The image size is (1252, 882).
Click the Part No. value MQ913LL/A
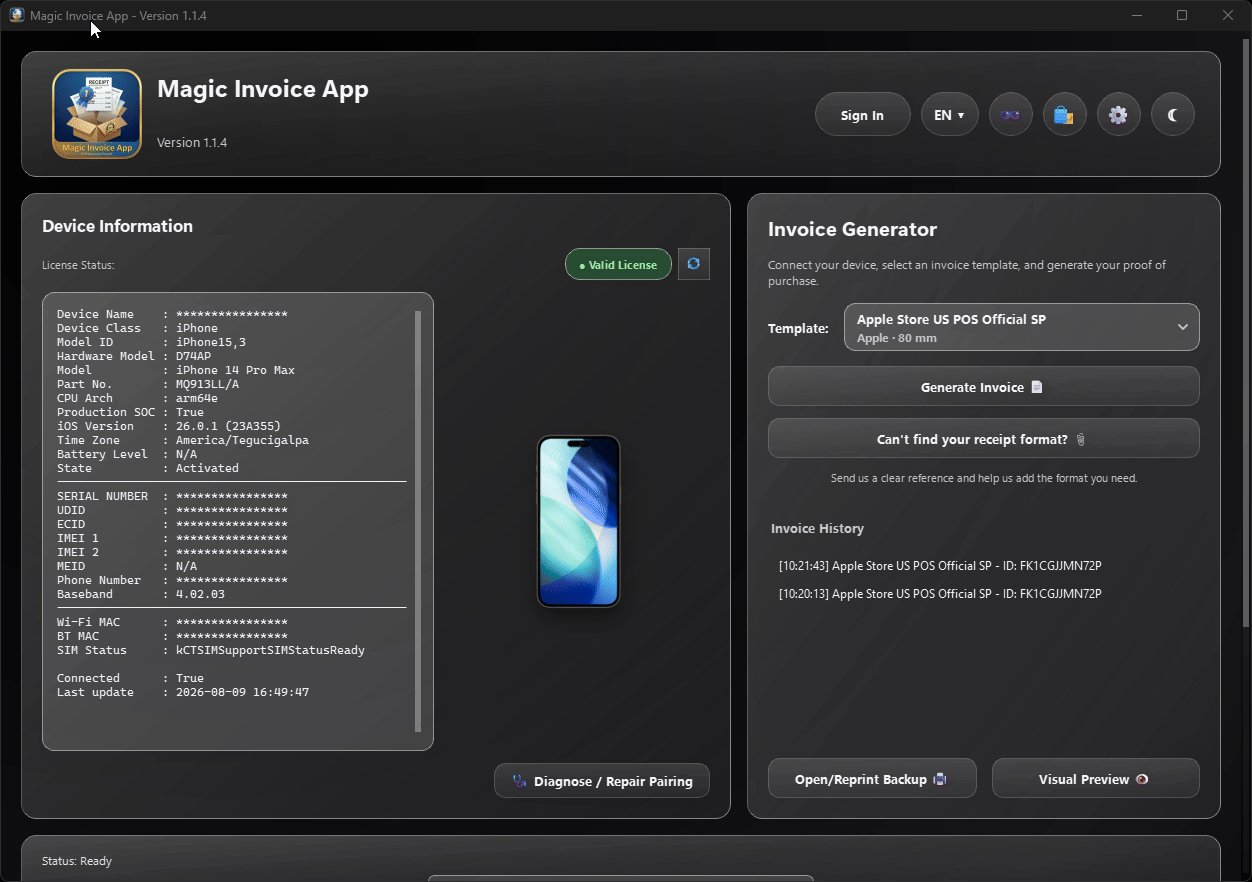click(x=208, y=384)
